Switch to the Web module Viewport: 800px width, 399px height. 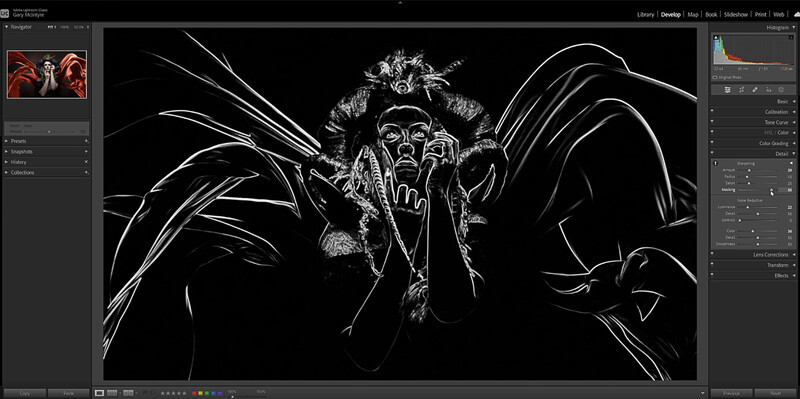click(779, 14)
